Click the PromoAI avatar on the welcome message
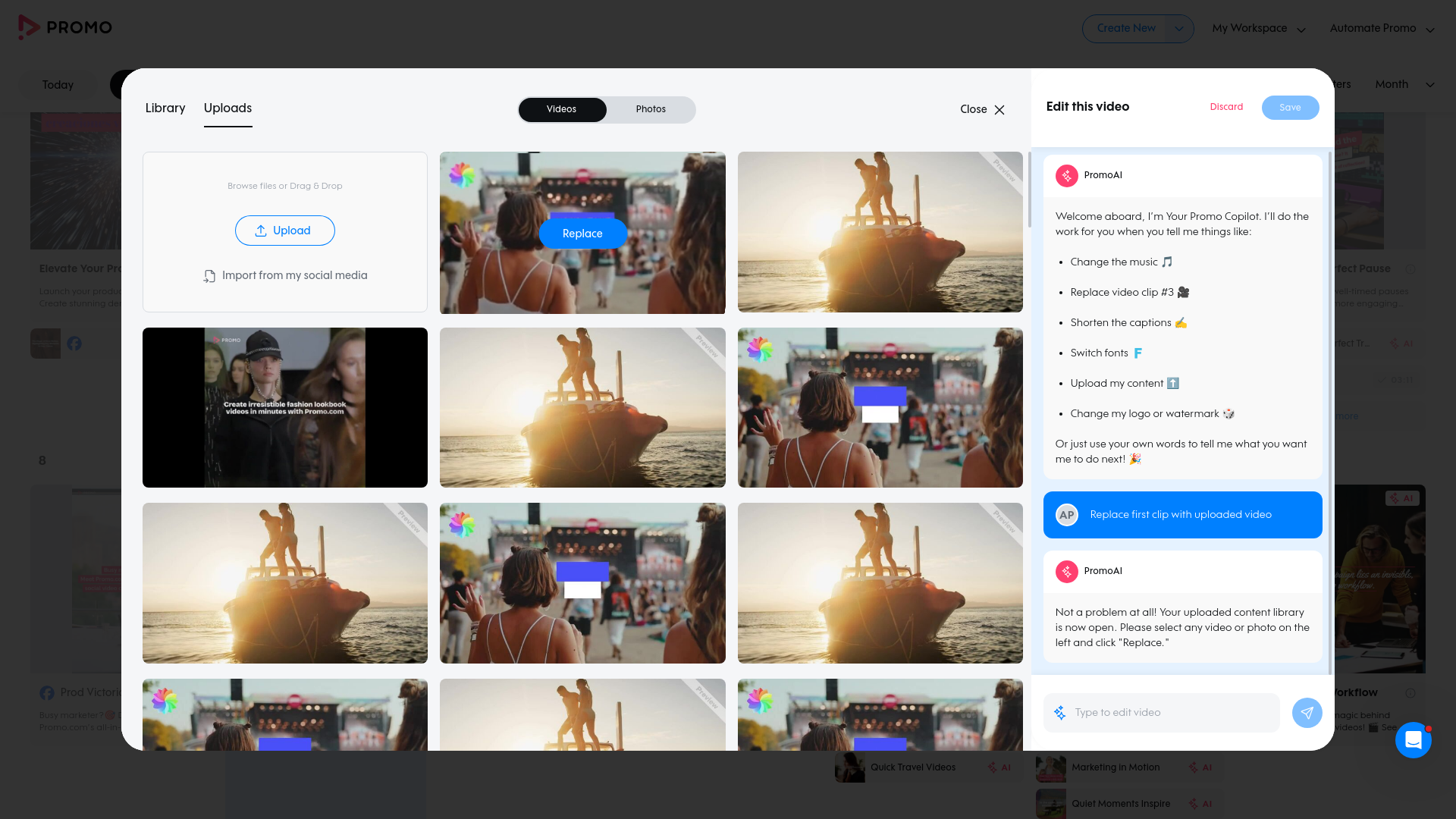This screenshot has height=819, width=1456. 1067,176
